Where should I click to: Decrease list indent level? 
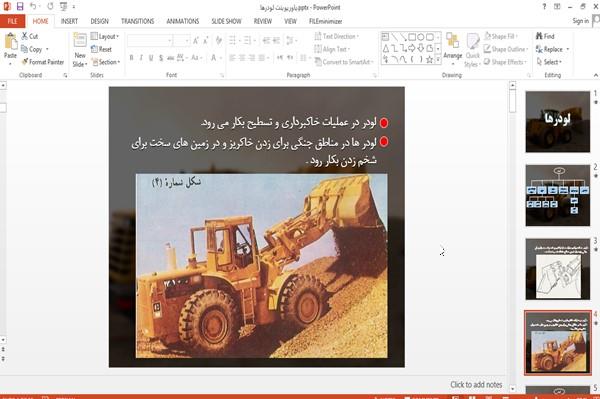(266, 40)
